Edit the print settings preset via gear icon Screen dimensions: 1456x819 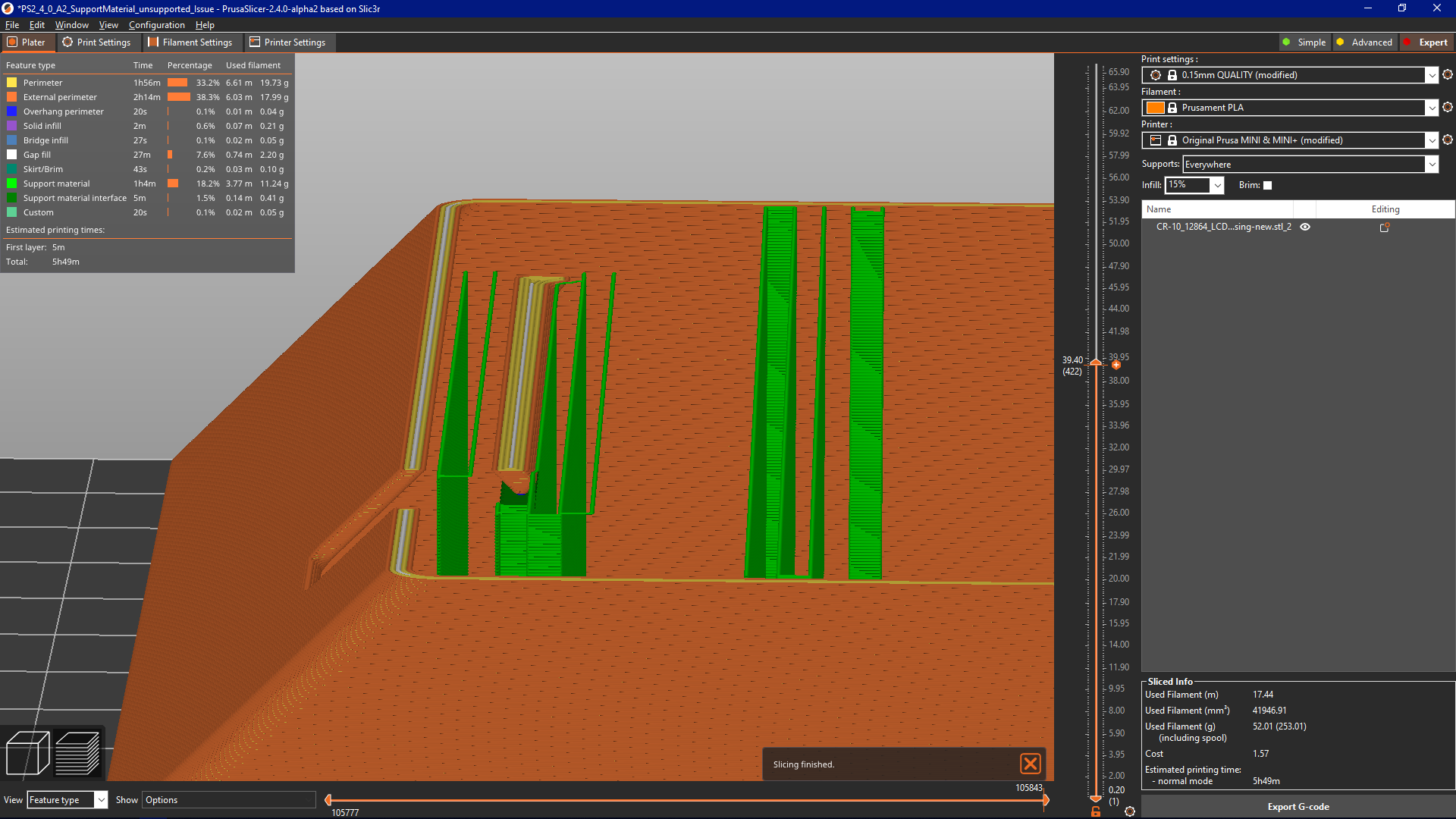point(1447,75)
